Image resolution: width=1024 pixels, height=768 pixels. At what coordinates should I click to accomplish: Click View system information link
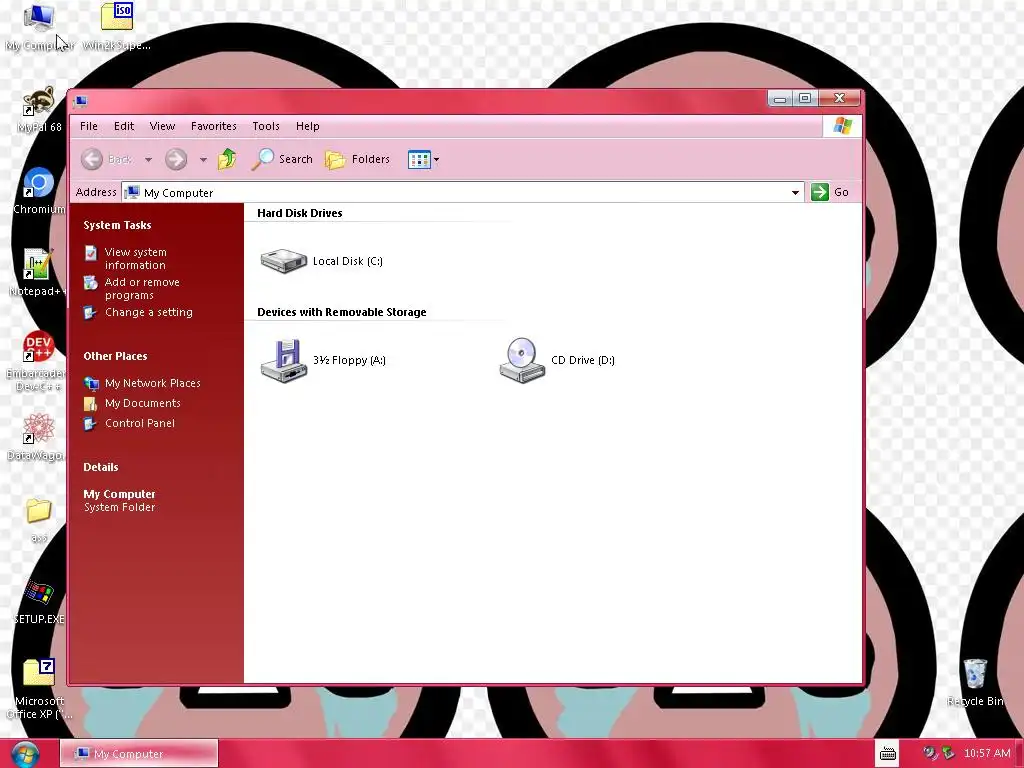[x=135, y=259]
